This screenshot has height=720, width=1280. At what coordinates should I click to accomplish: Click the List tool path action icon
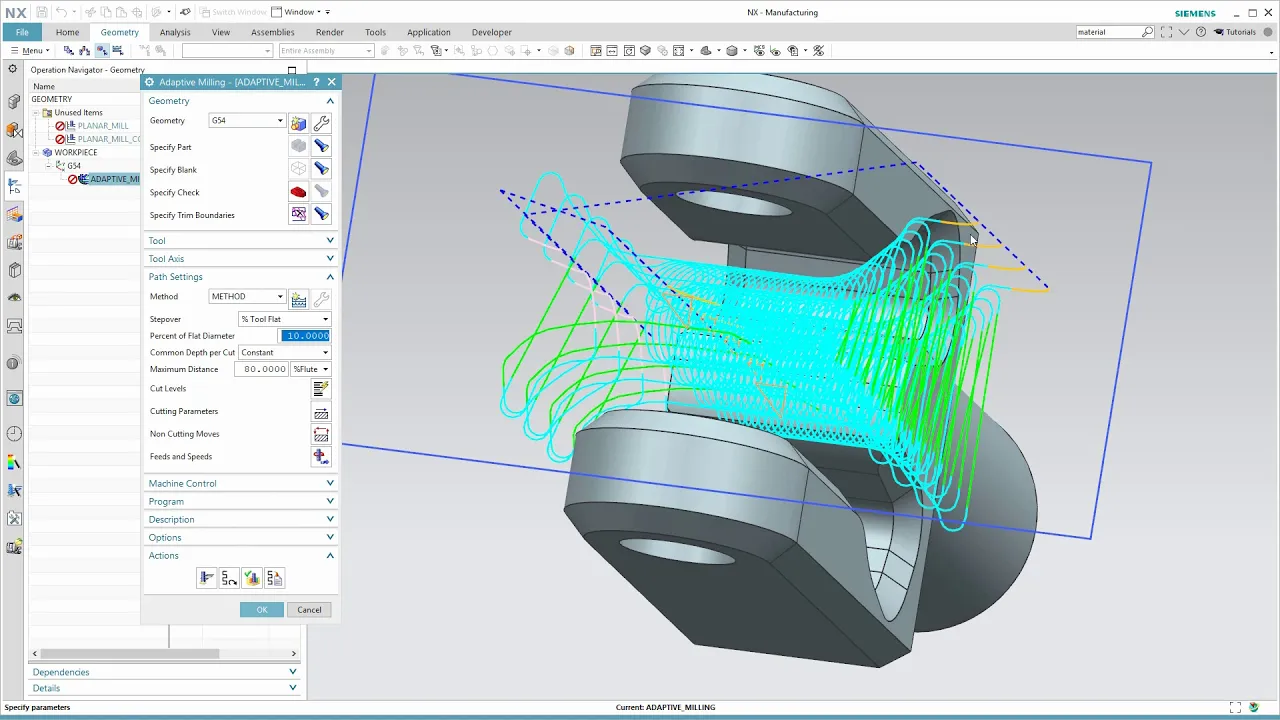coord(274,578)
